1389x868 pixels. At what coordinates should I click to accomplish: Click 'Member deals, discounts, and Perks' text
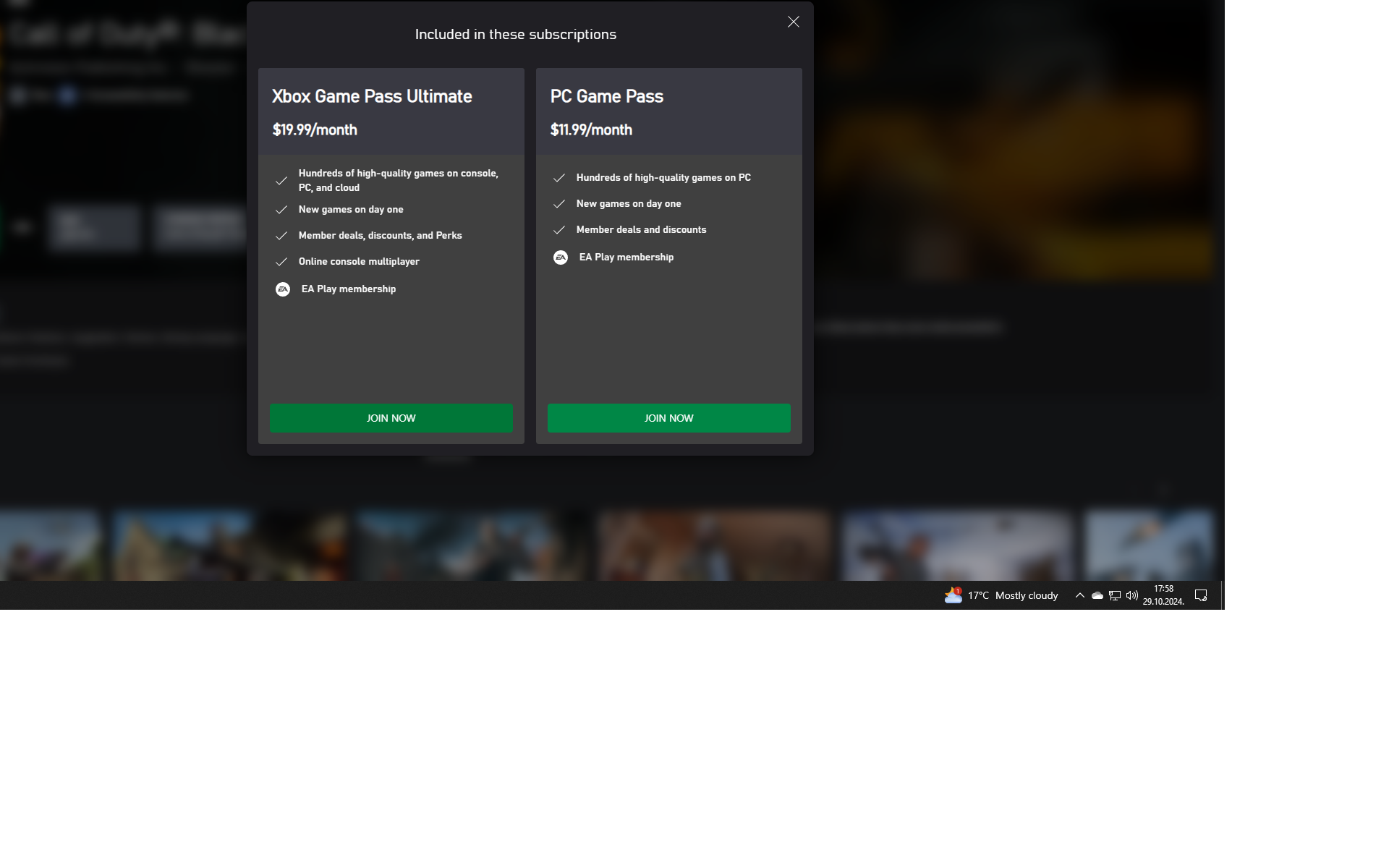[x=380, y=235]
